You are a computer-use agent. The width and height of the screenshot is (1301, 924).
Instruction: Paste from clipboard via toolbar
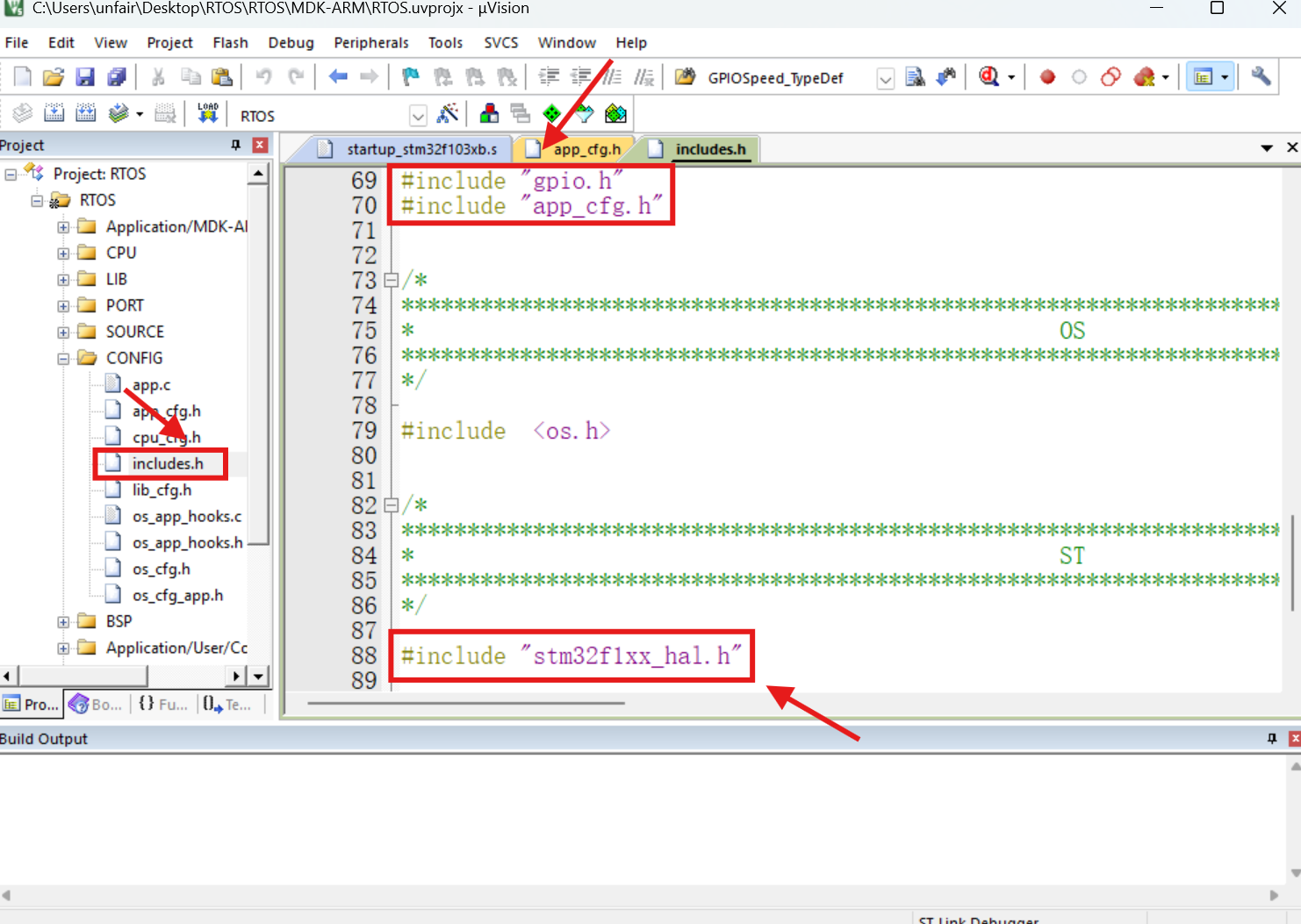point(222,77)
